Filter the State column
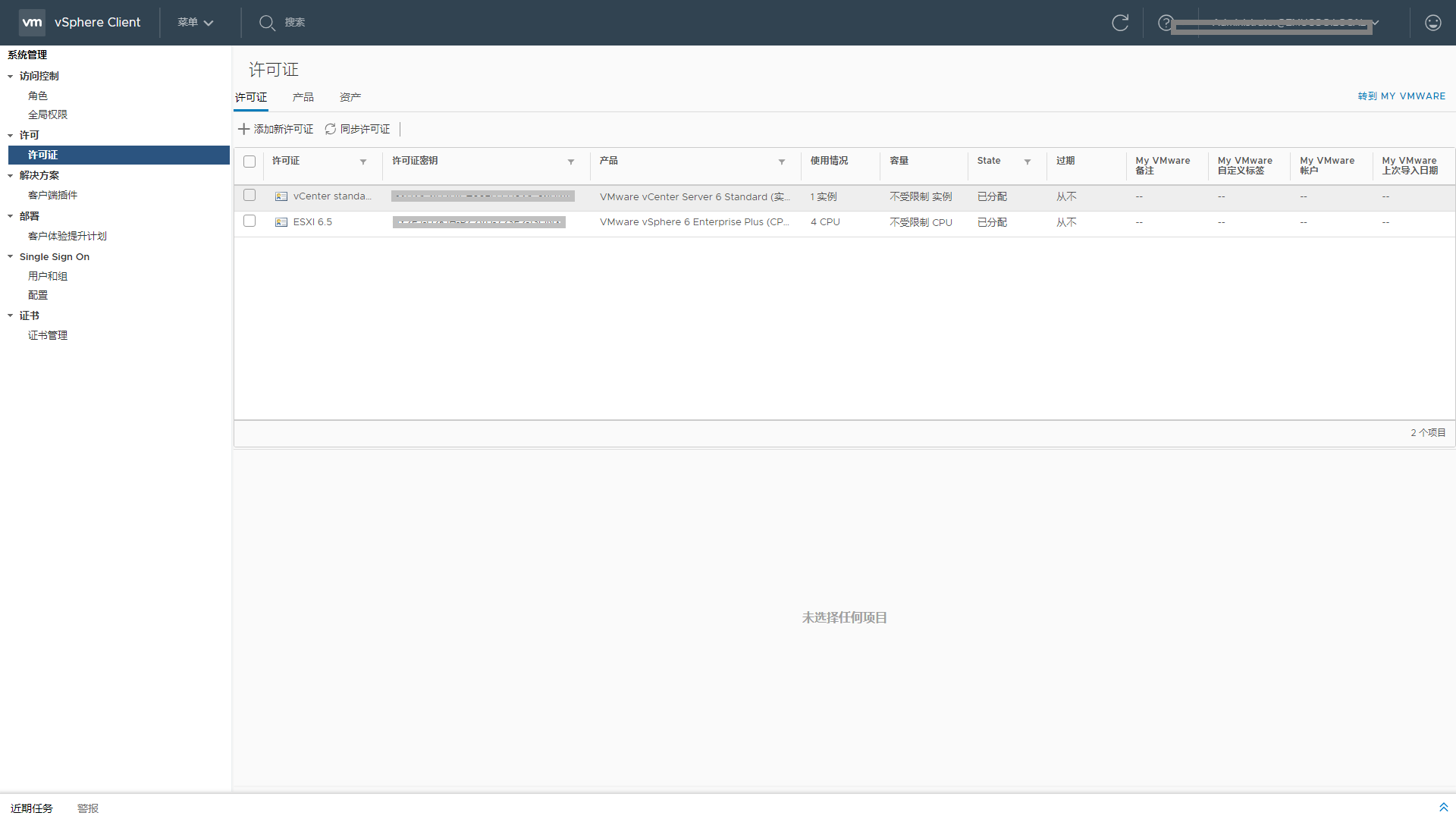 point(1028,162)
